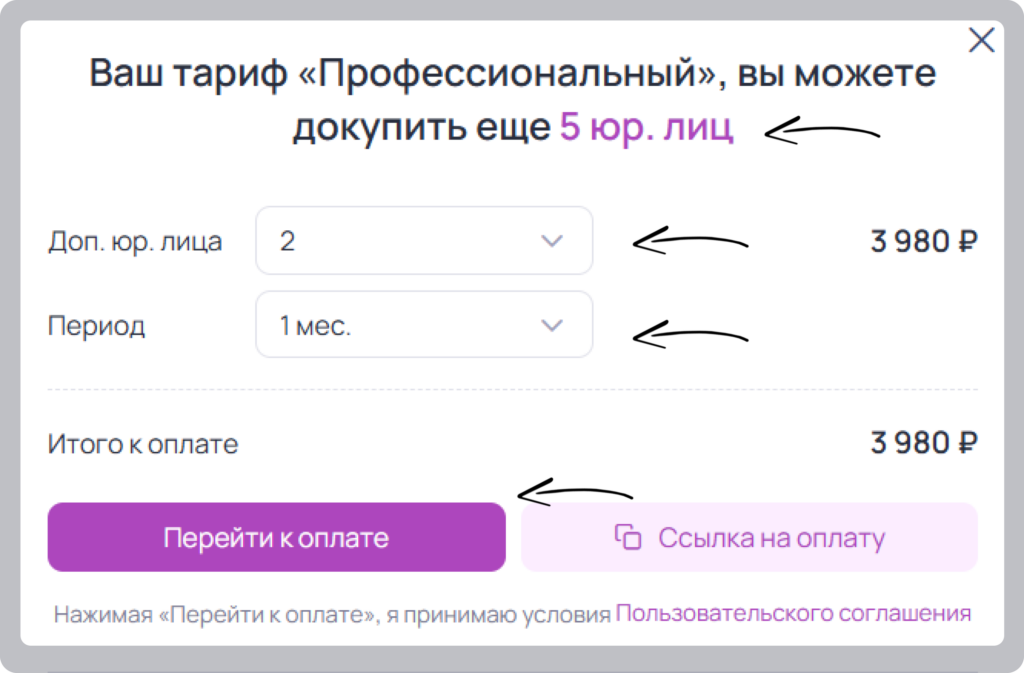The height and width of the screenshot is (673, 1024).
Task: Click the arrow pointing at the legal entities dropdown
Action: pos(690,241)
